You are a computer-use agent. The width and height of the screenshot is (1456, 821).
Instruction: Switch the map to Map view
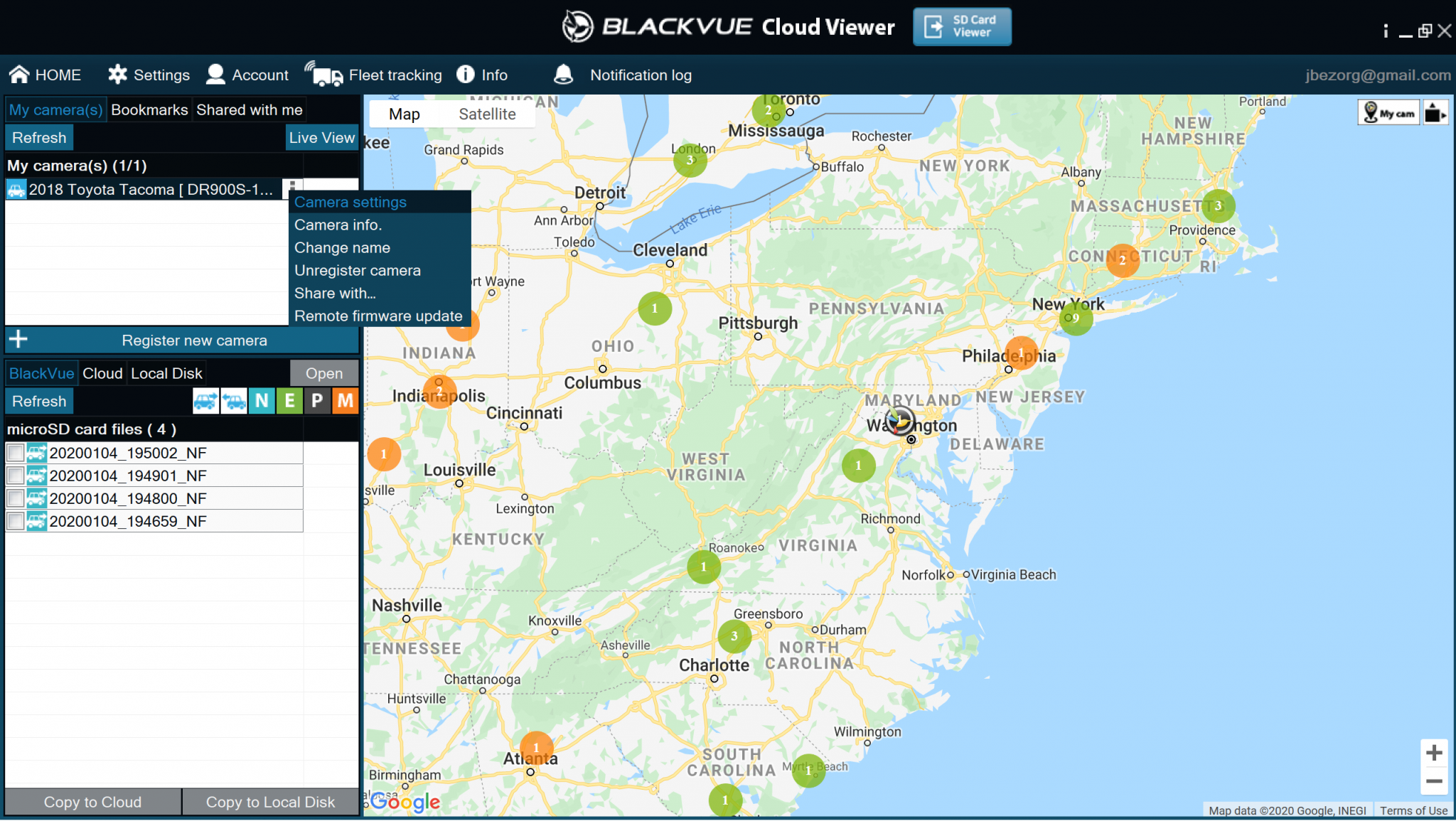pos(405,114)
